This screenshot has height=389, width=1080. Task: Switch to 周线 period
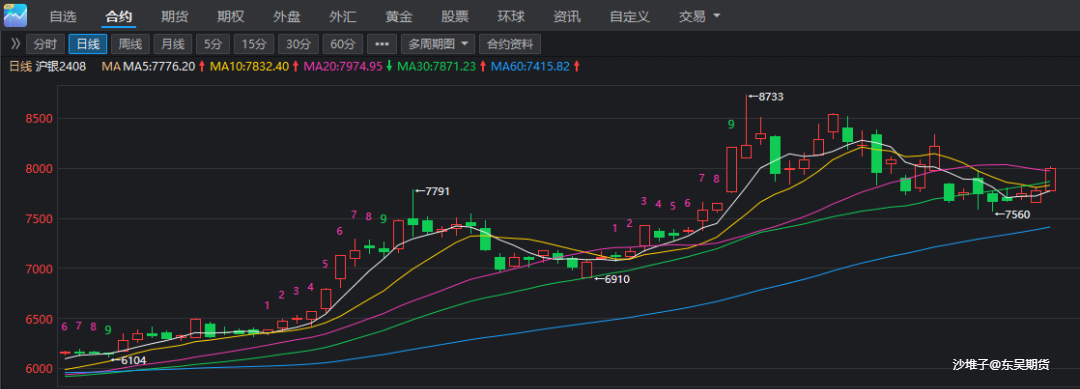pos(130,44)
